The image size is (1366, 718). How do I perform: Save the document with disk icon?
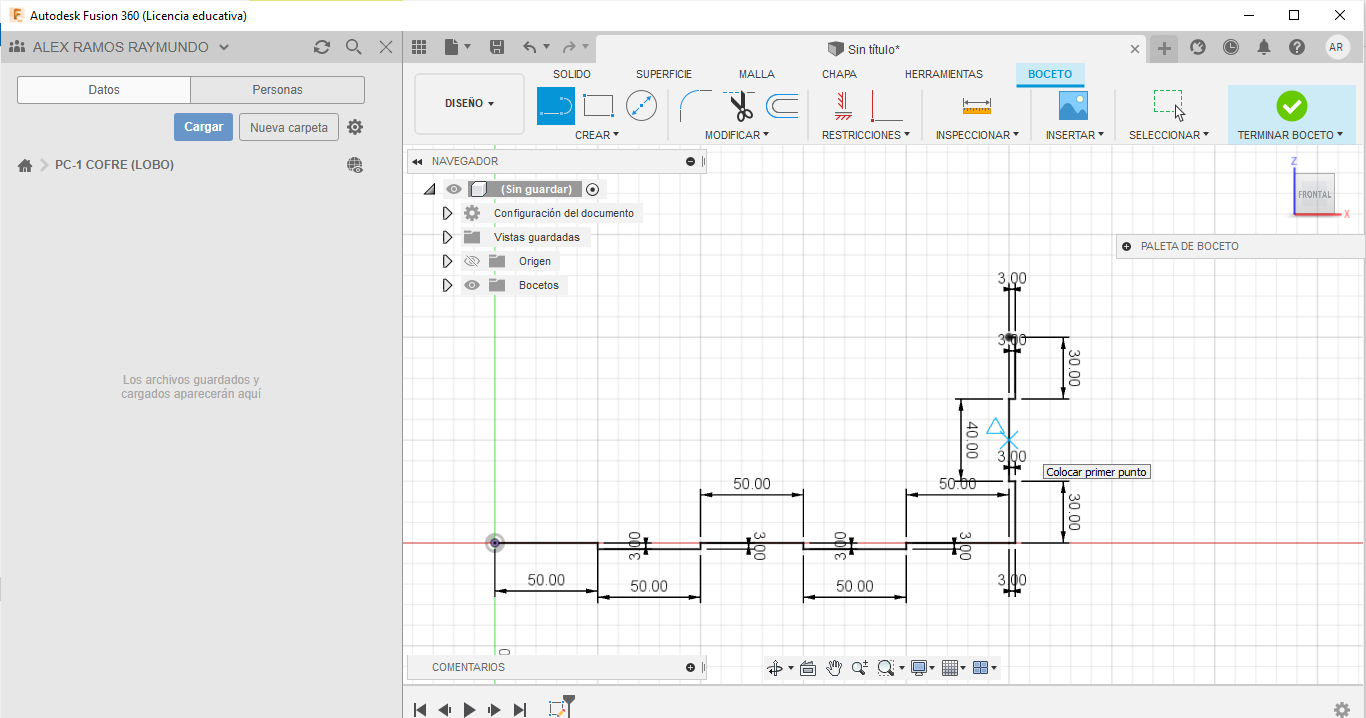tap(497, 47)
